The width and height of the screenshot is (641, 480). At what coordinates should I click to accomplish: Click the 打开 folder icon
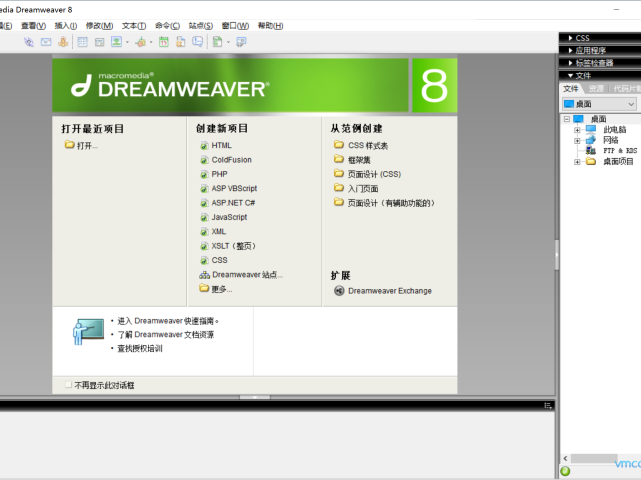point(69,145)
